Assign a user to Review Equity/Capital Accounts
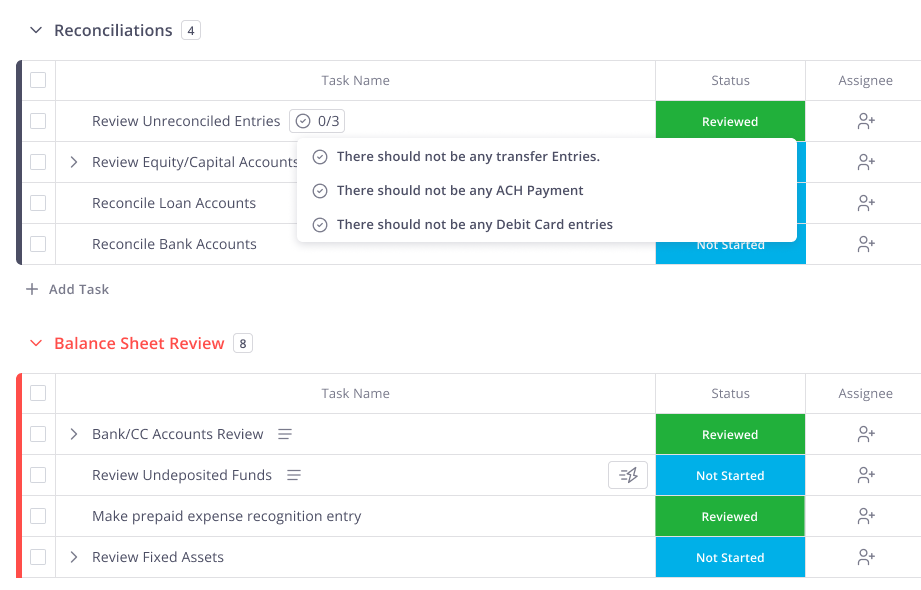921x590 pixels. point(866,162)
